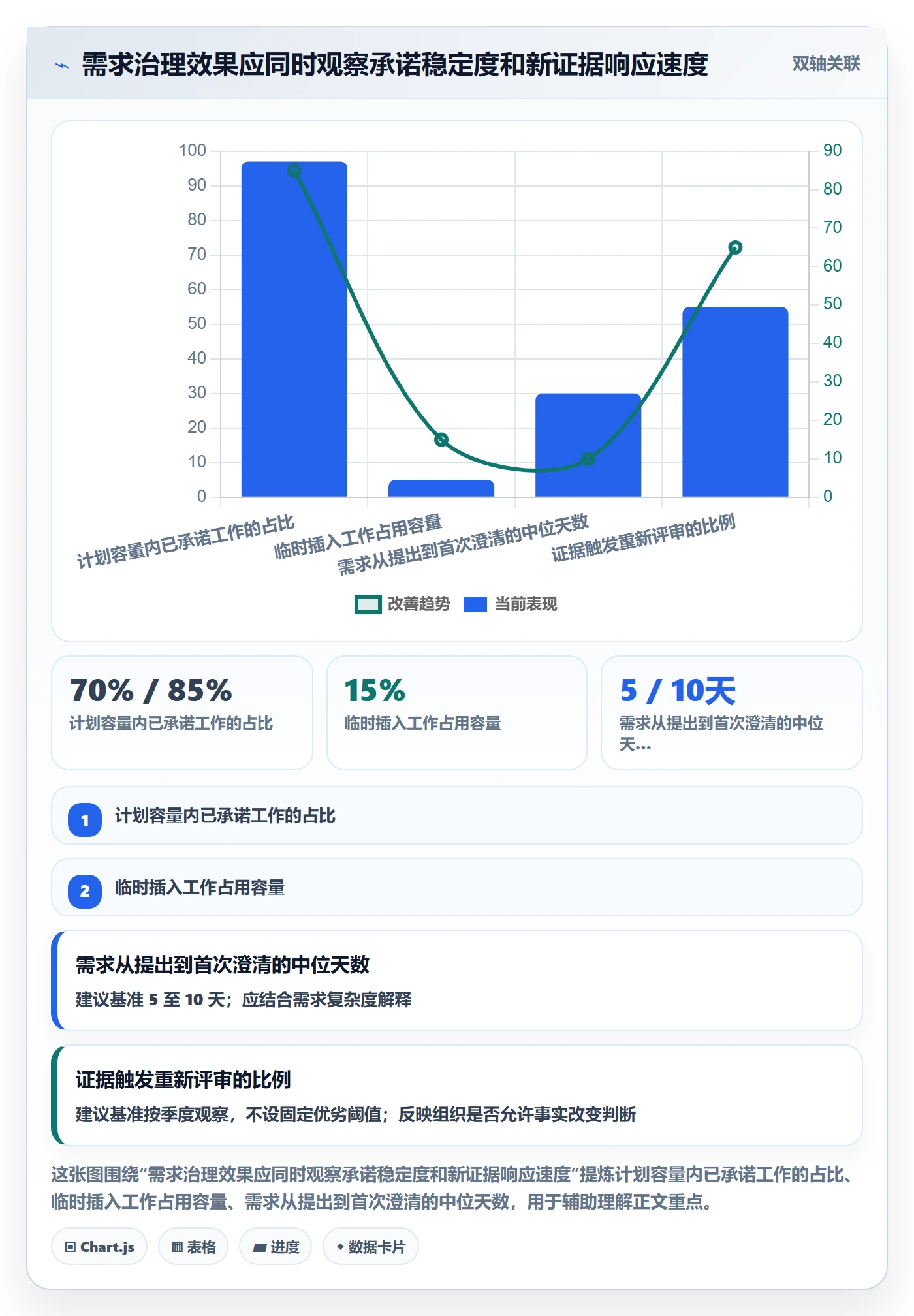Click the chart title 需求治理效果应同时观察承诺稳定度
Screen dimensions: 914x1316
[x=395, y=65]
